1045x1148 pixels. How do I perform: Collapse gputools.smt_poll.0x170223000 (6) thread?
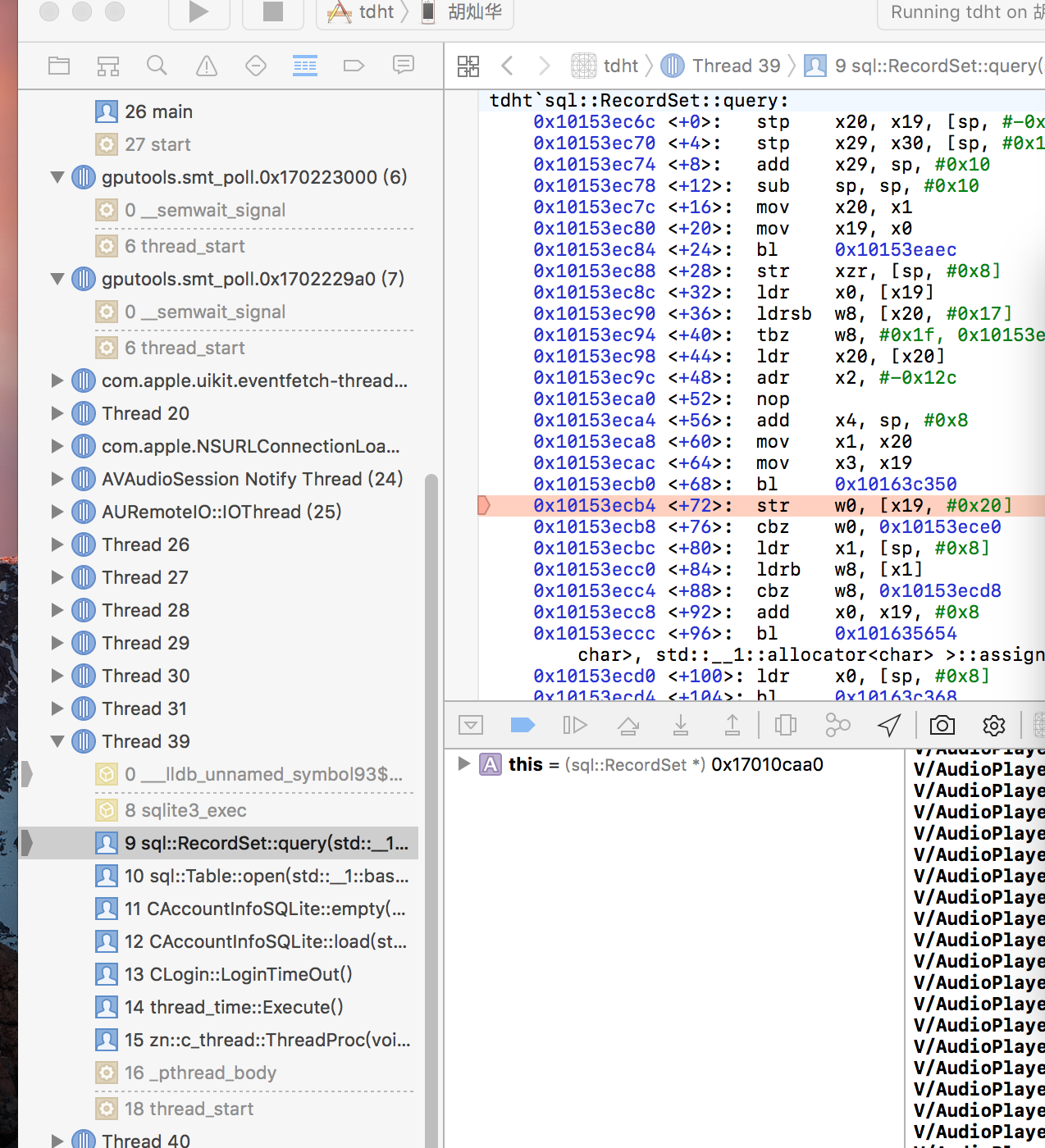click(57, 177)
